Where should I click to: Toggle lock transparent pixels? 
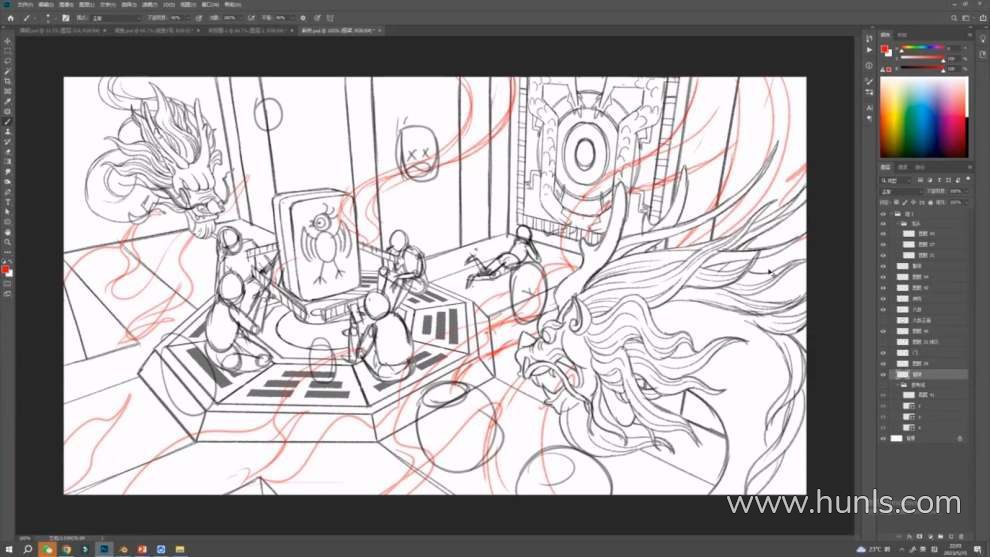pos(897,203)
